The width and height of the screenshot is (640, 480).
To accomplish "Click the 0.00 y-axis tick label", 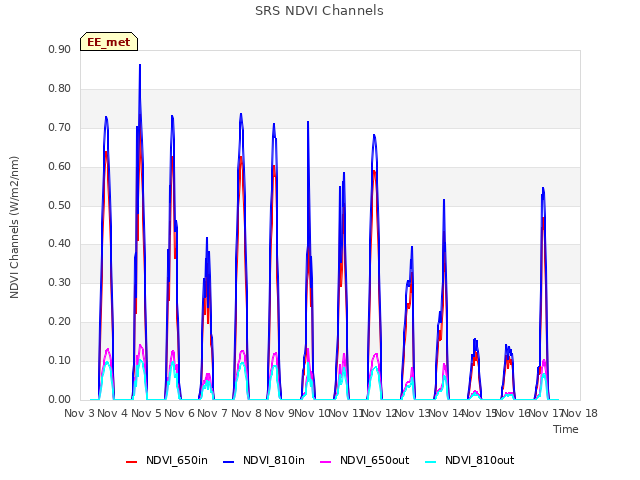I will coord(60,400).
